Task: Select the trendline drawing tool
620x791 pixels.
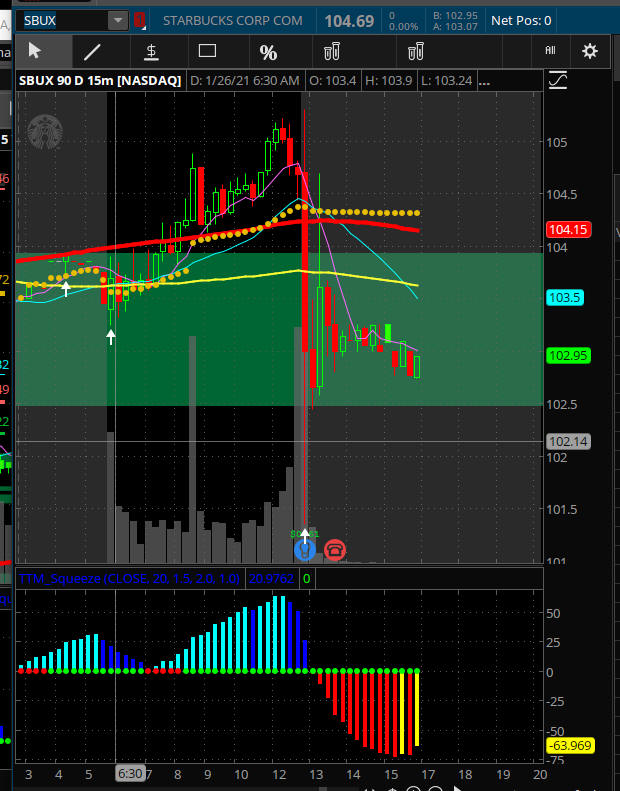Action: (x=92, y=50)
